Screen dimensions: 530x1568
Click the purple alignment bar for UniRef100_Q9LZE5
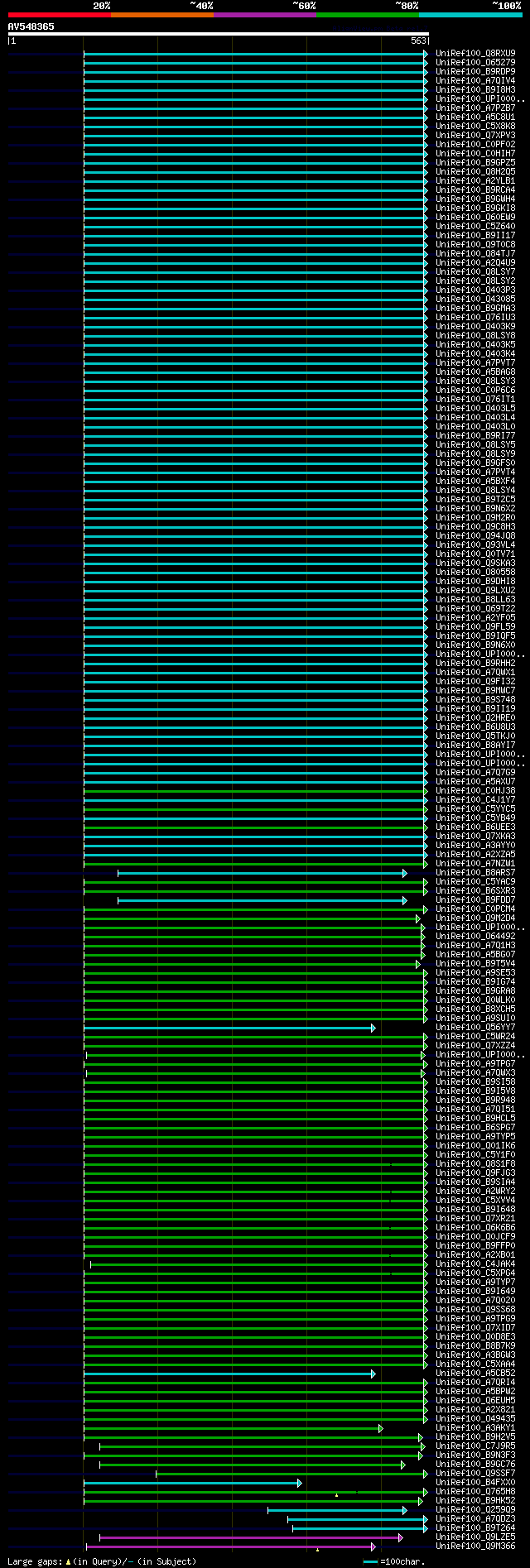click(x=251, y=1537)
